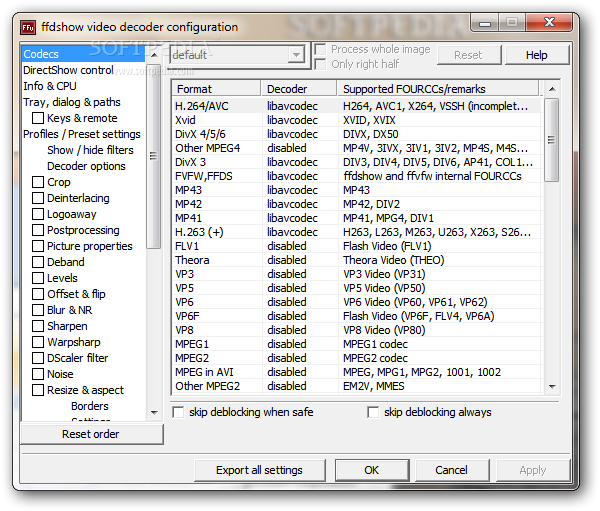
Task: Enable the Sharpen checkbox
Action: pos(38,326)
